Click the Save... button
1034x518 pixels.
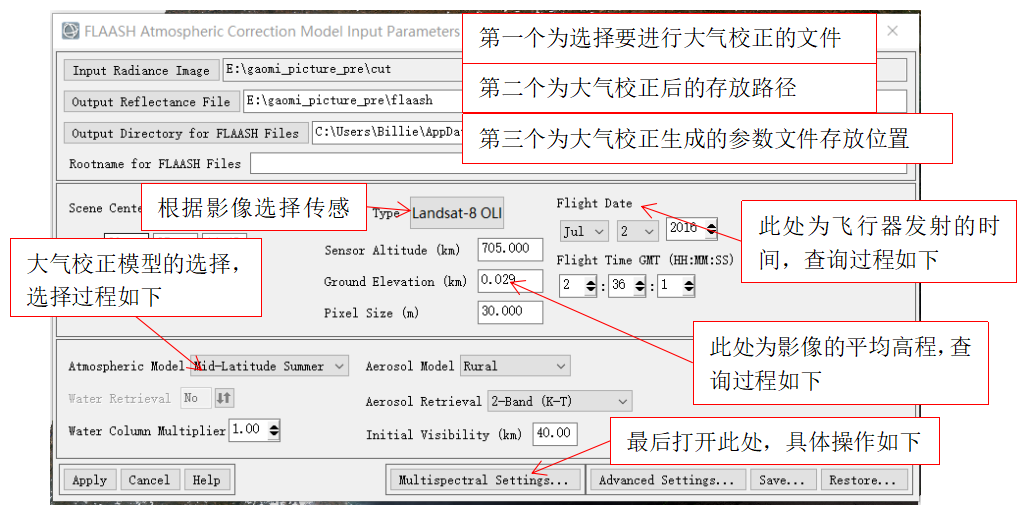click(x=782, y=480)
